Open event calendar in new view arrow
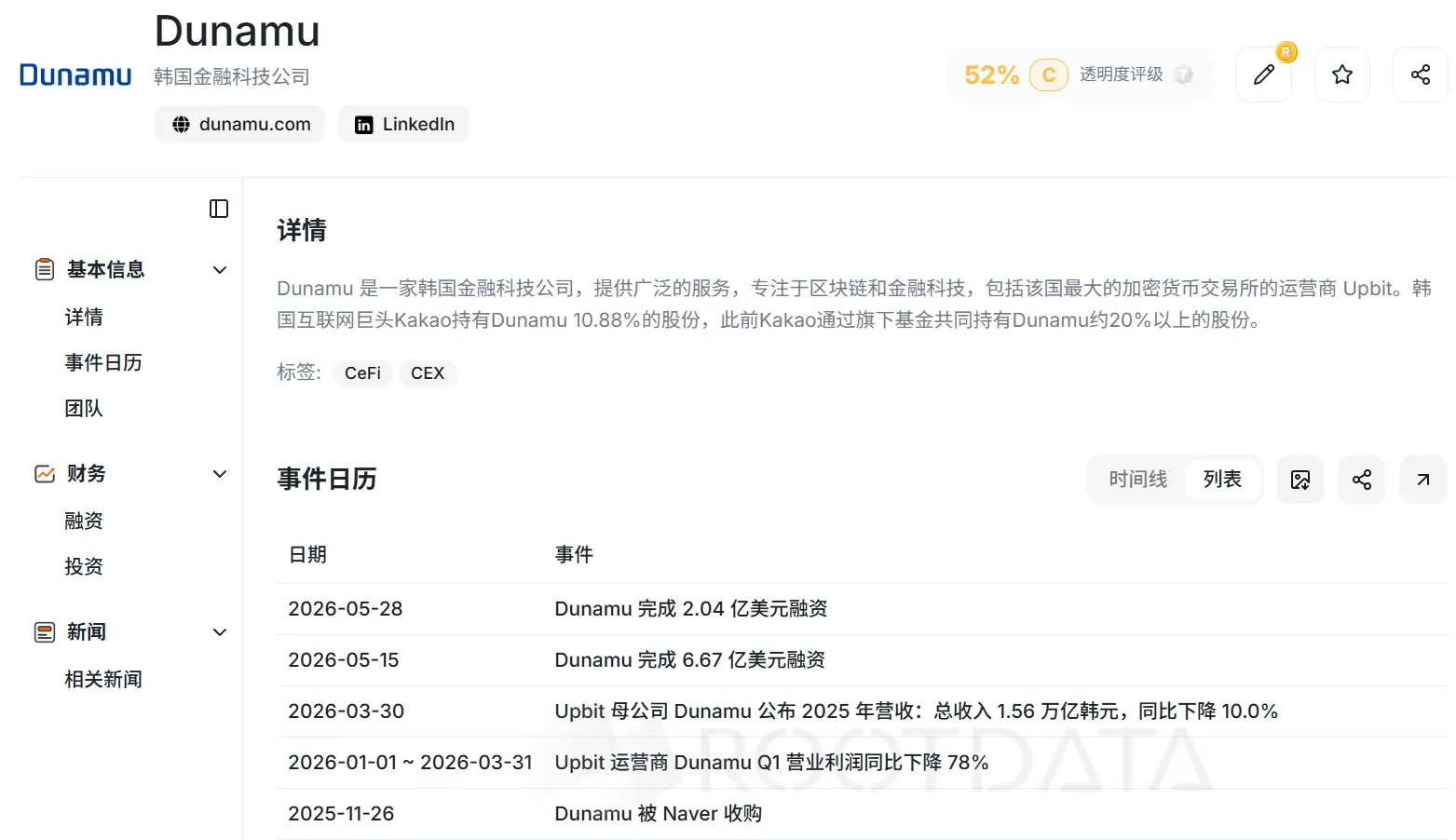Viewport: 1456px width, 840px height. click(1423, 480)
